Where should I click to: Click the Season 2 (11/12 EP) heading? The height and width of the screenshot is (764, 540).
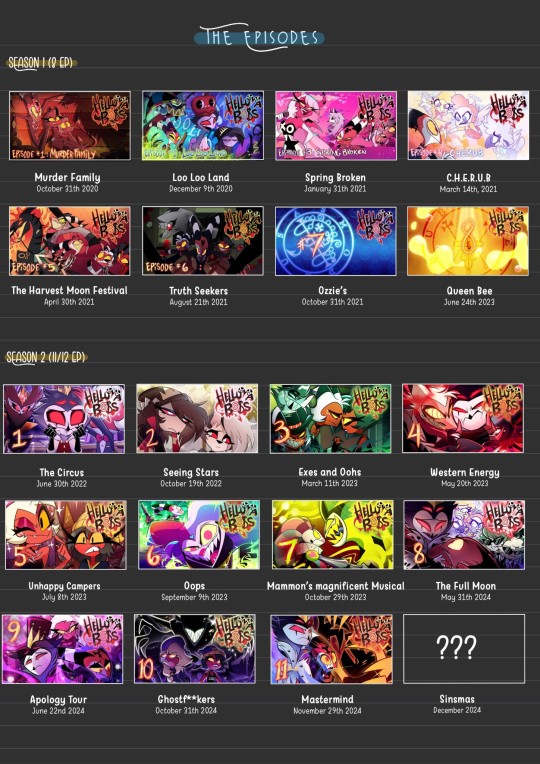pyautogui.click(x=46, y=358)
